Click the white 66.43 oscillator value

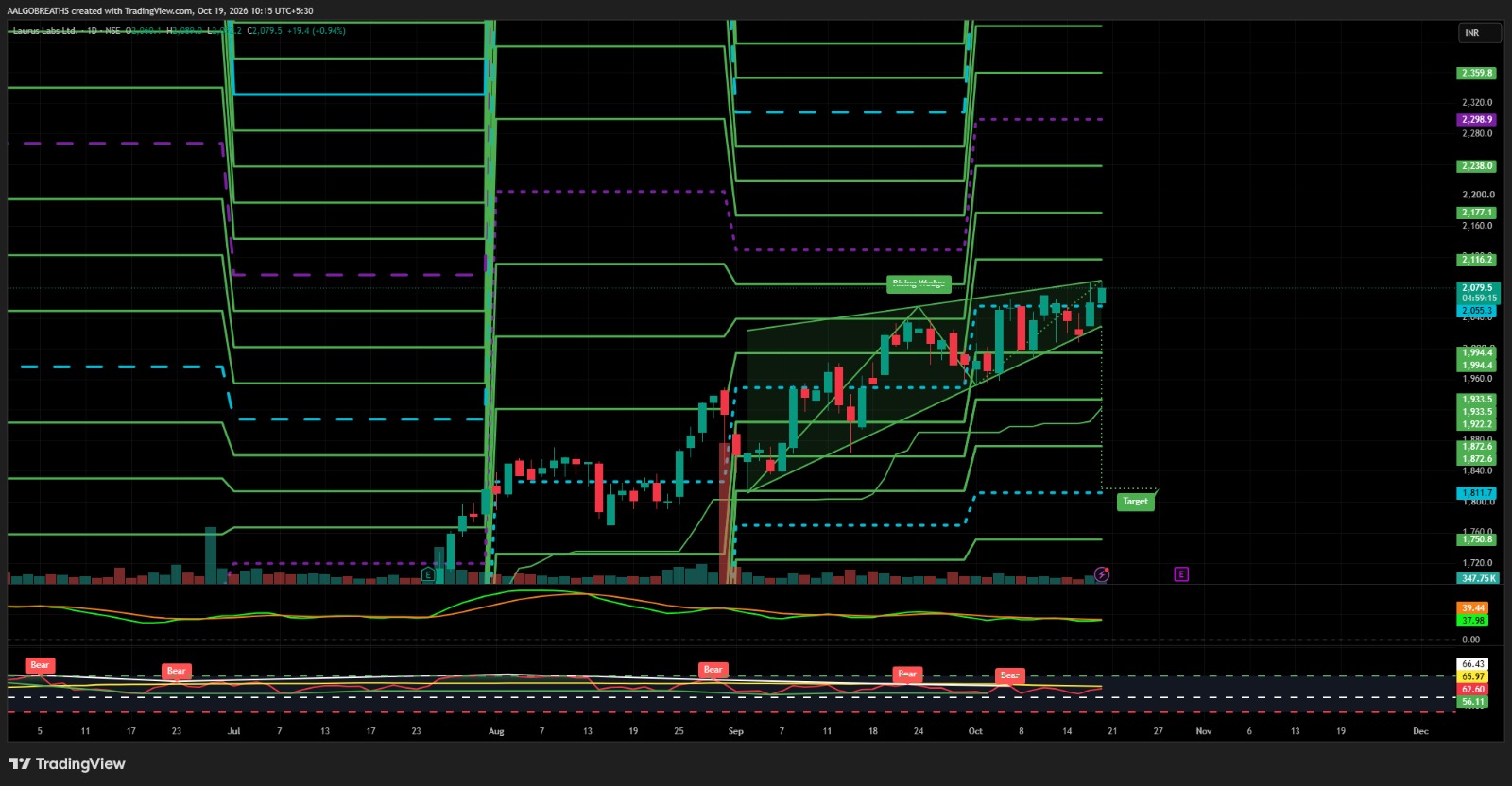1472,664
